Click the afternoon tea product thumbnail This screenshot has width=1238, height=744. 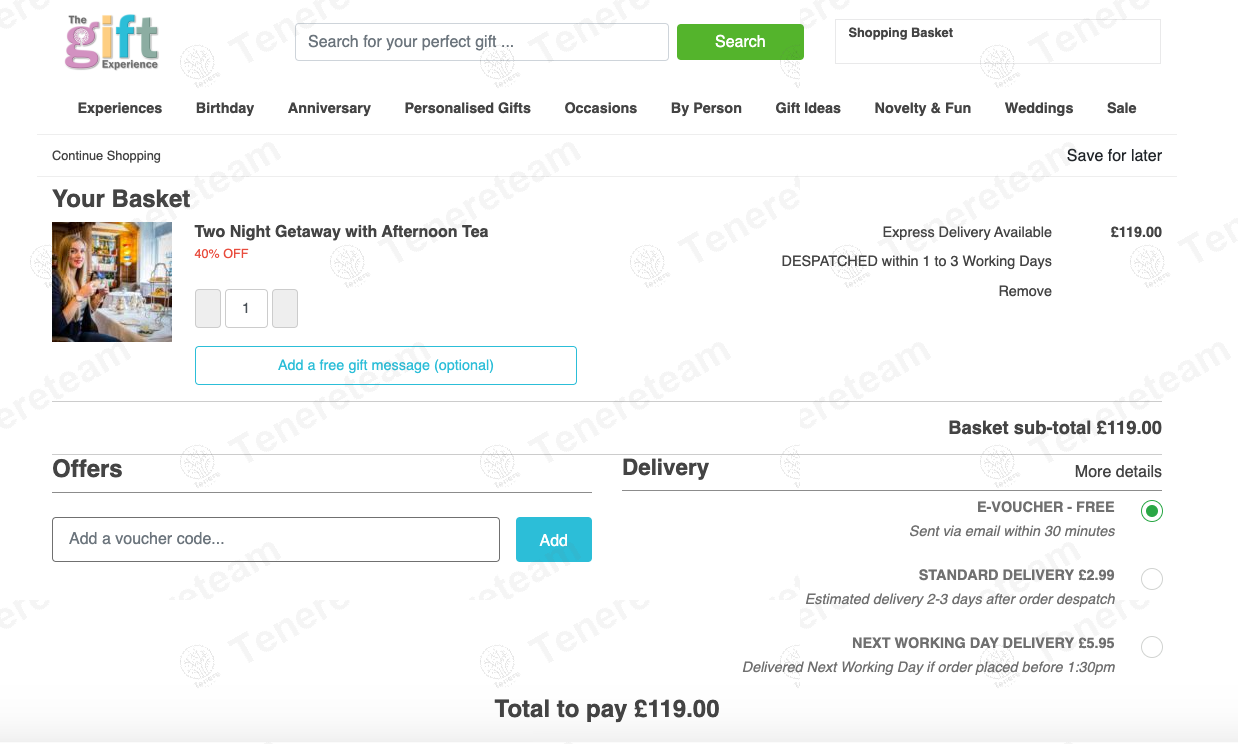tap(112, 282)
